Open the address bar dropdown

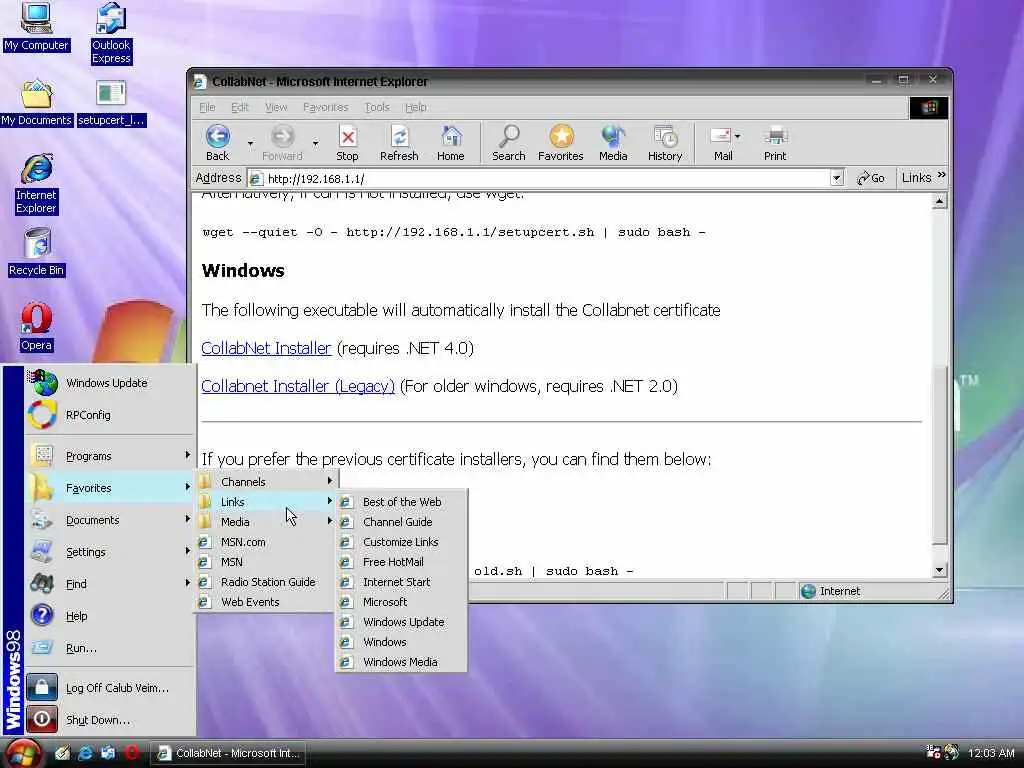click(x=837, y=178)
